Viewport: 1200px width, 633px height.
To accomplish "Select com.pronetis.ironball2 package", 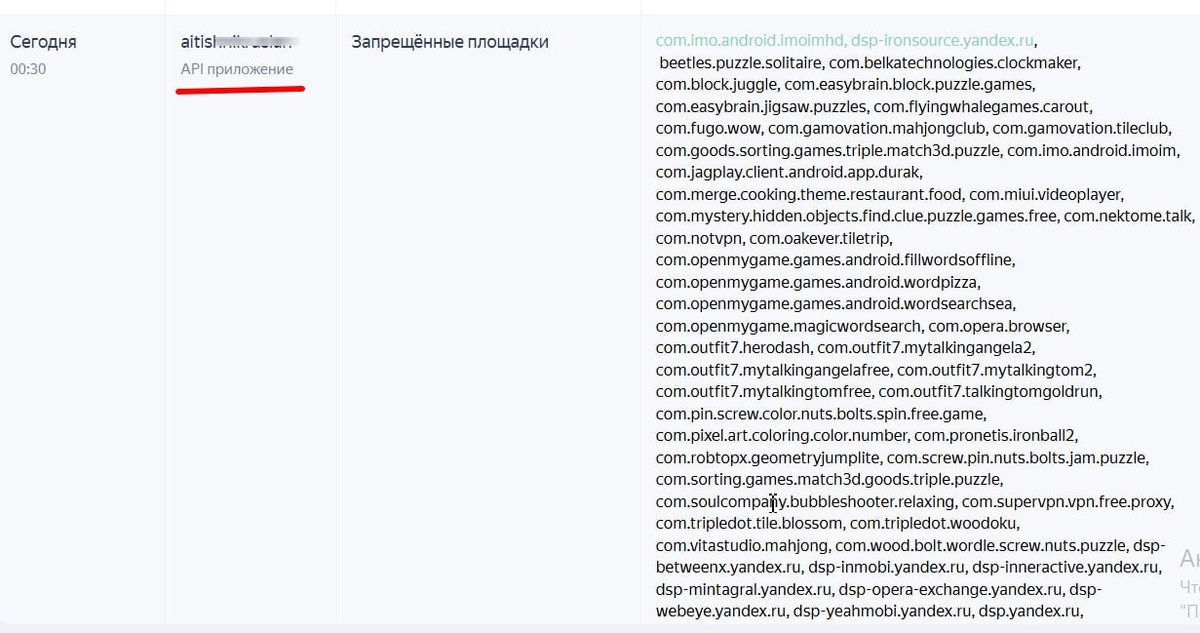I will 995,436.
